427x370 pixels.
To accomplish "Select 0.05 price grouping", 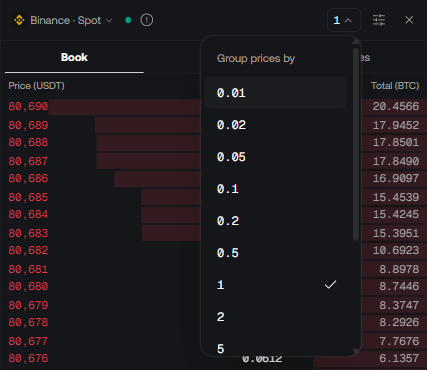I will 276,157.
